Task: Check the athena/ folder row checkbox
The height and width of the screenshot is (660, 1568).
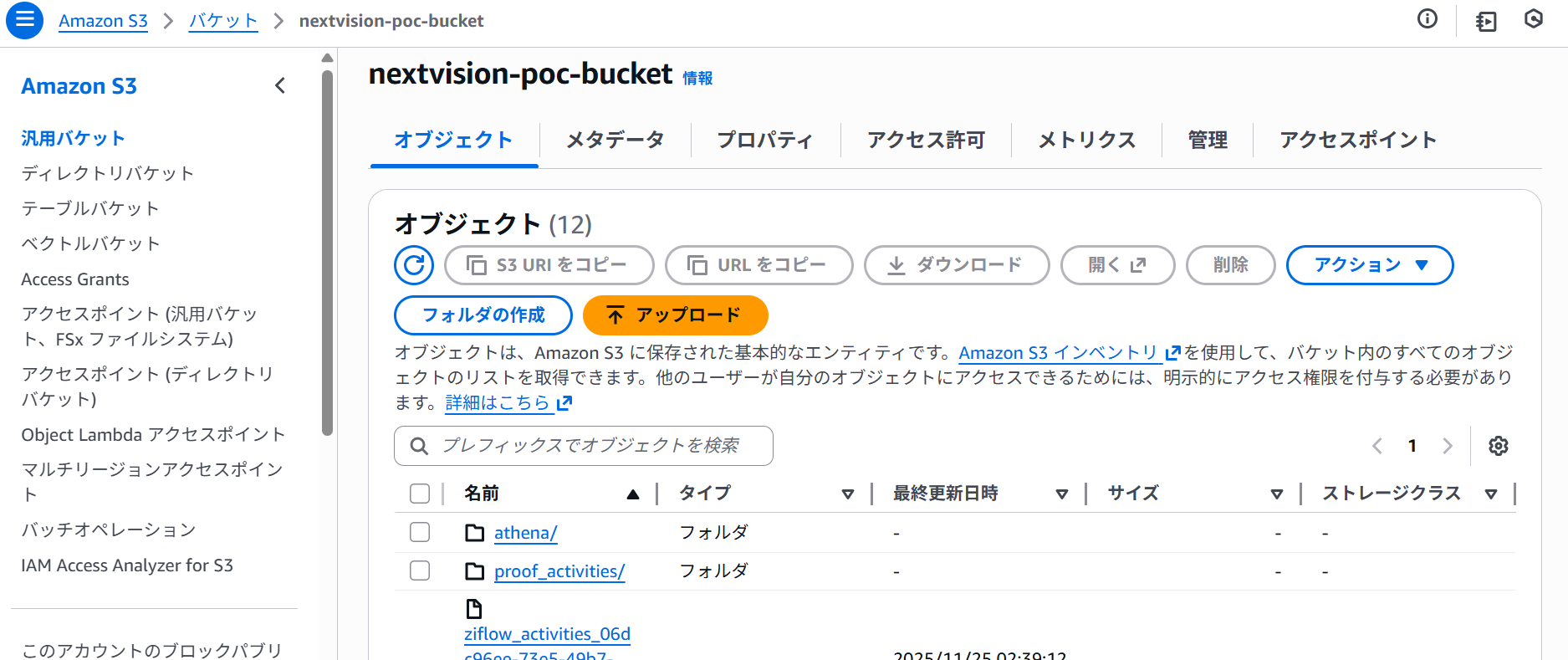Action: 420,533
